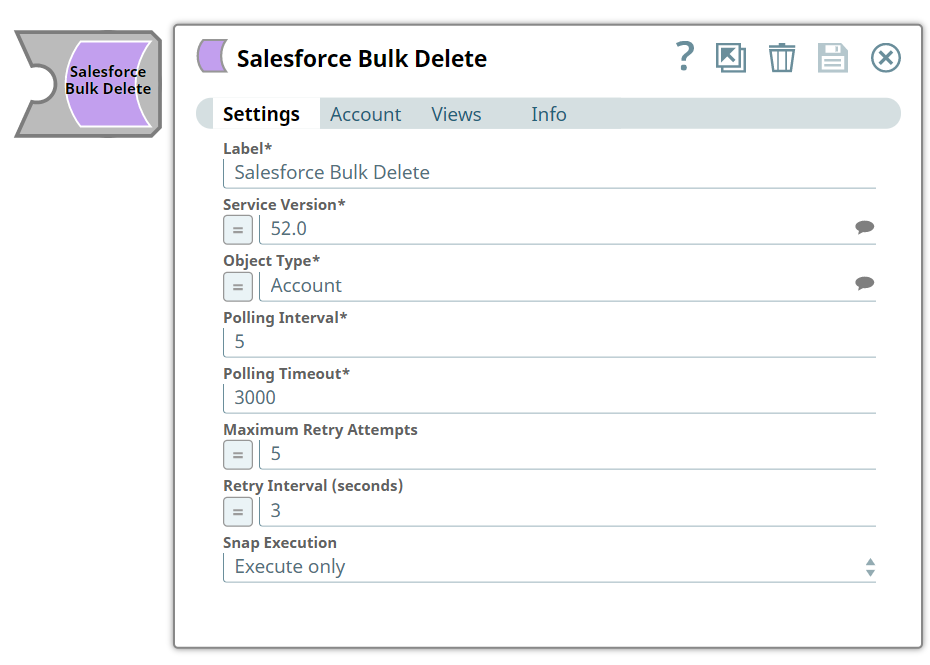Toggle expression for Retry Interval

pyautogui.click(x=238, y=511)
